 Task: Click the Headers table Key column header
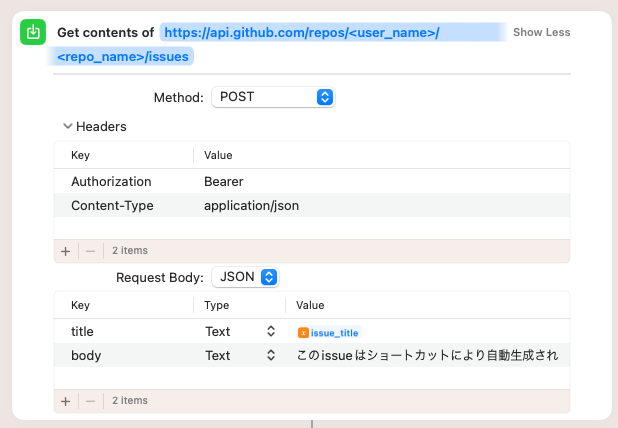tap(80, 155)
